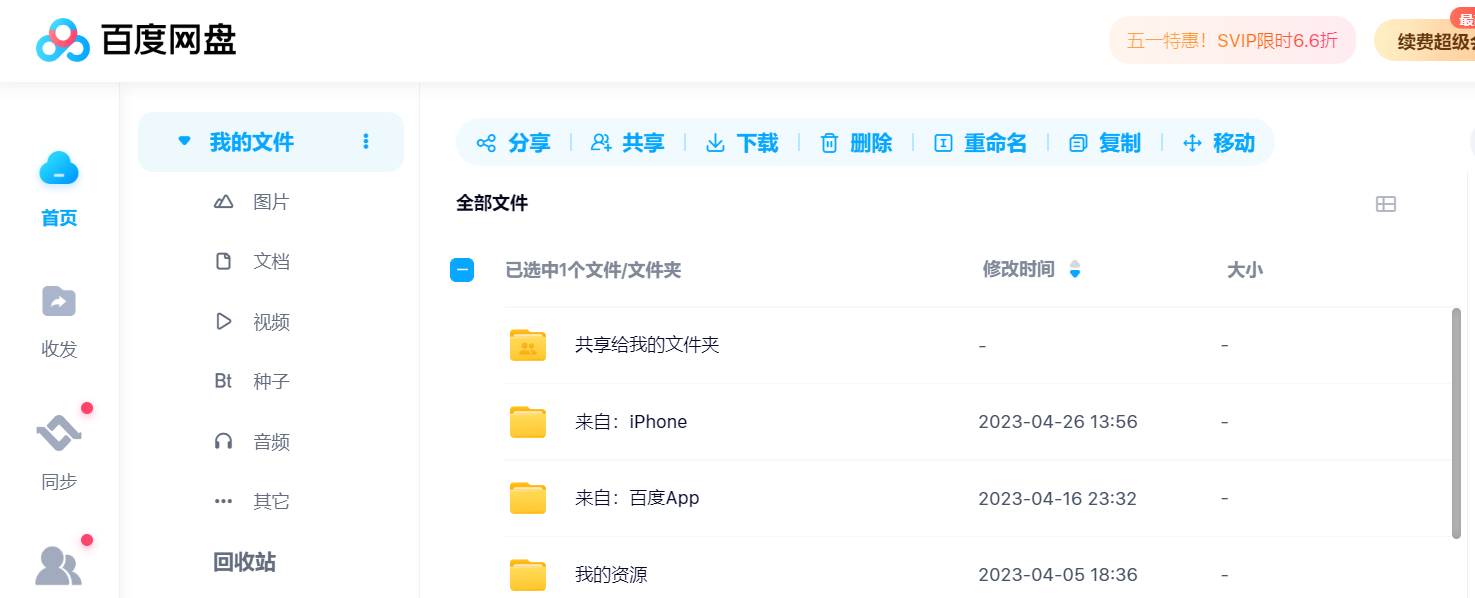Switch file list to grid view
Screen dimensions: 1475x598
(x=1386, y=203)
